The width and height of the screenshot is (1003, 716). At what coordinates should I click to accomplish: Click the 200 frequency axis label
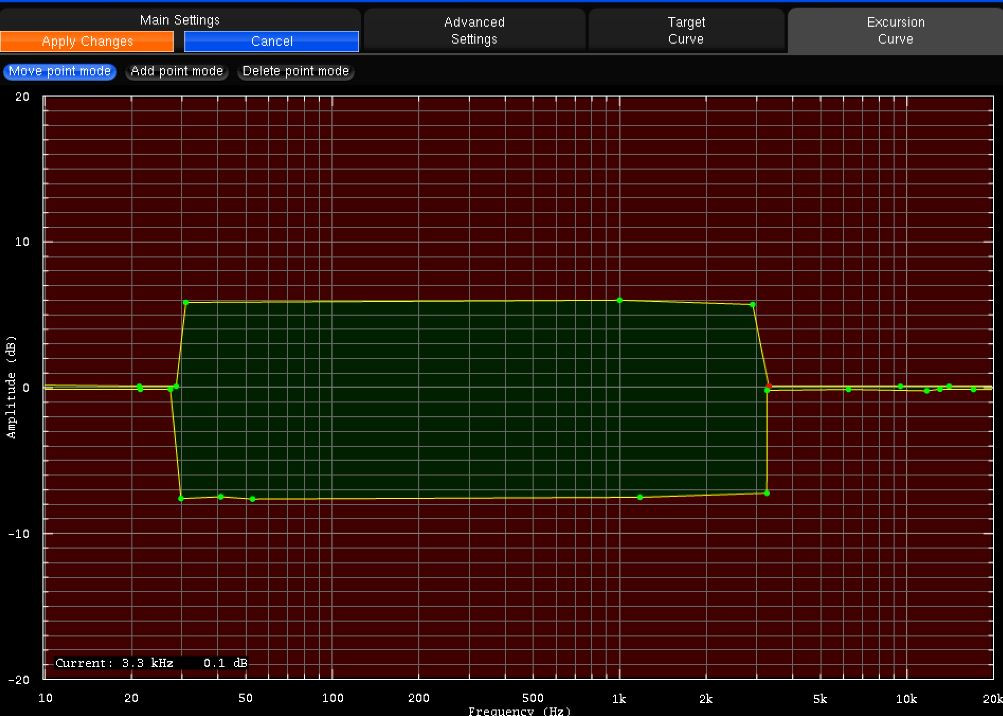(x=419, y=698)
